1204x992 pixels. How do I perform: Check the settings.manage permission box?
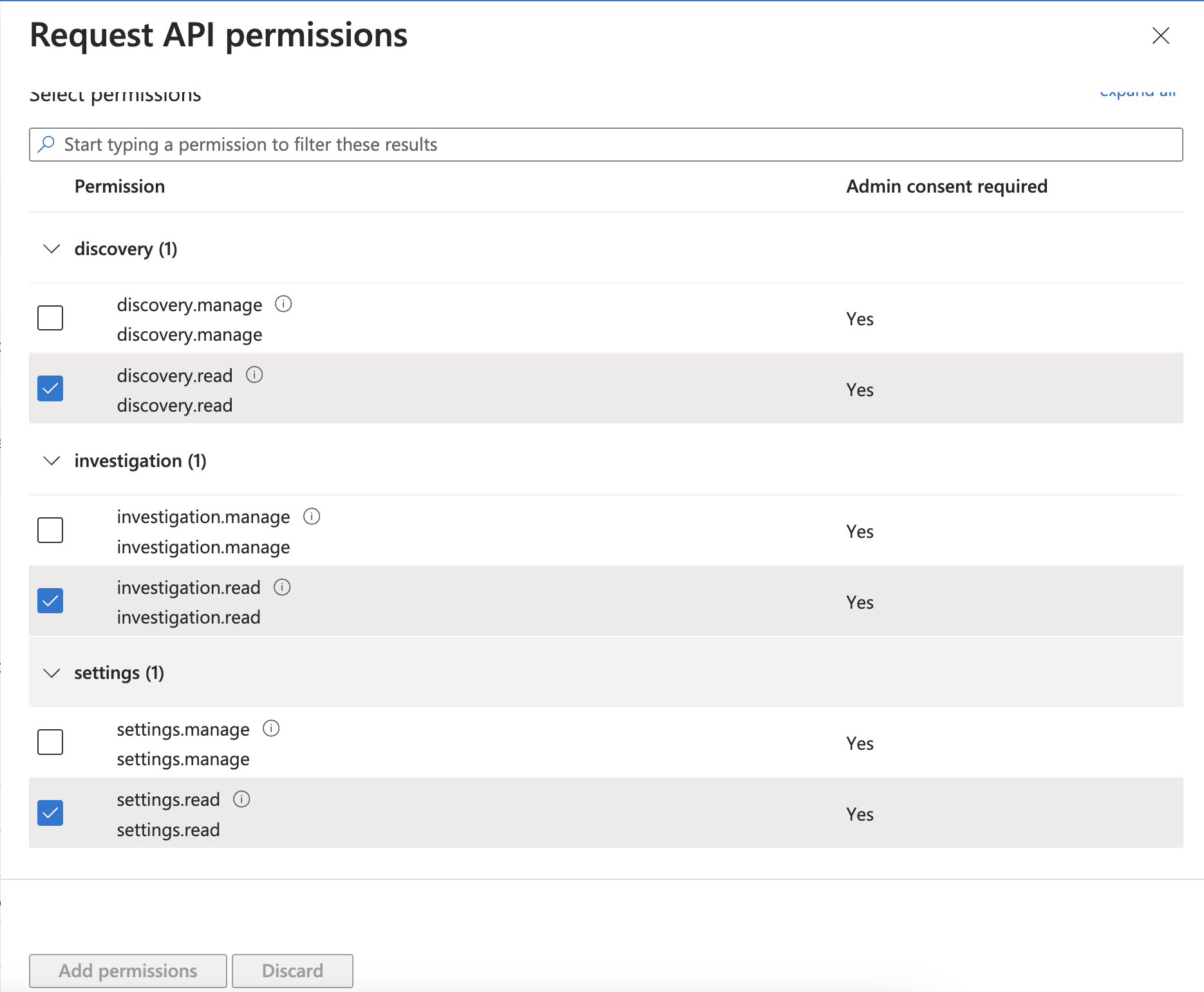pos(50,742)
